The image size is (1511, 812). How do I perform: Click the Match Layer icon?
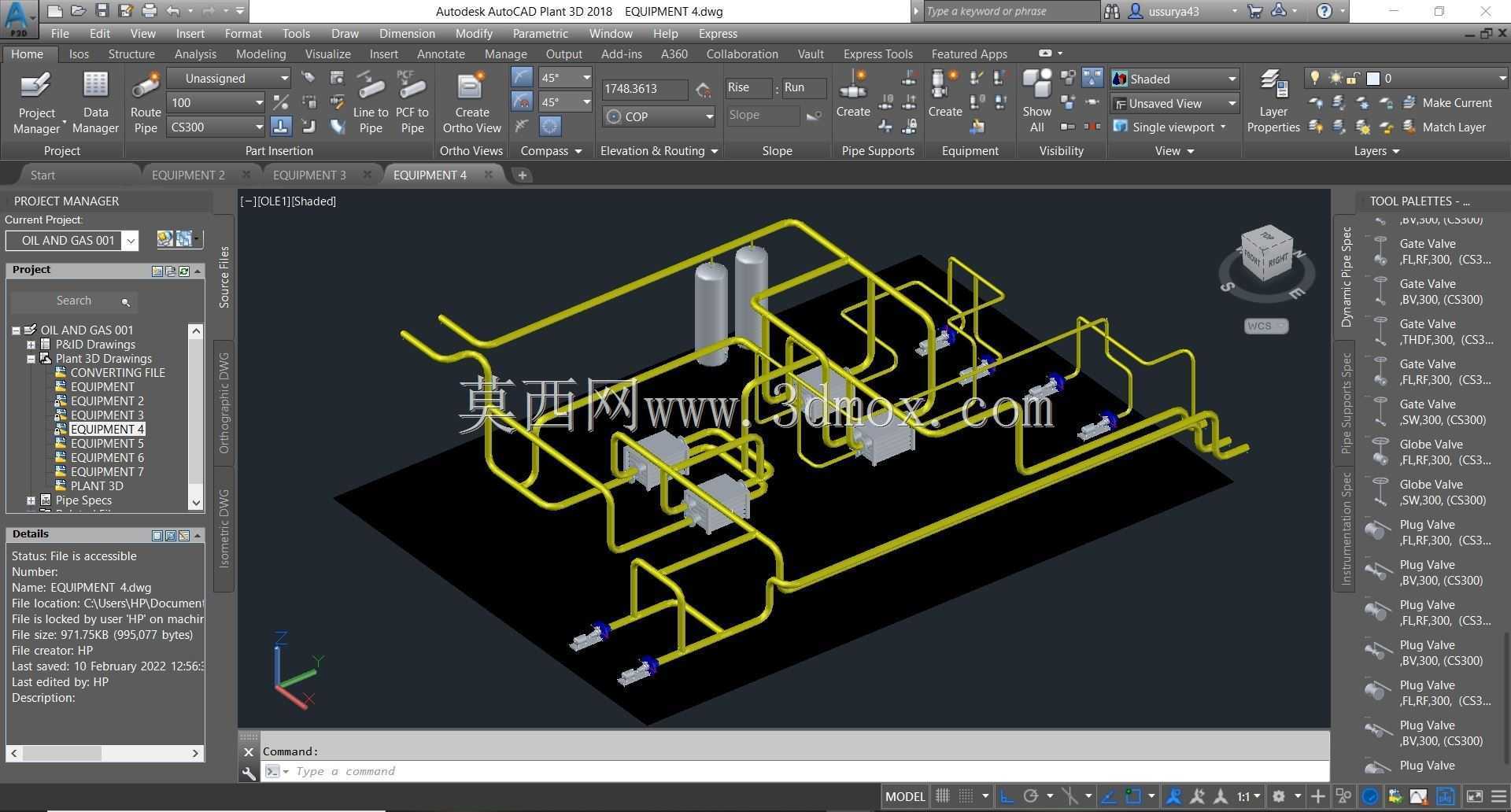tap(1409, 127)
